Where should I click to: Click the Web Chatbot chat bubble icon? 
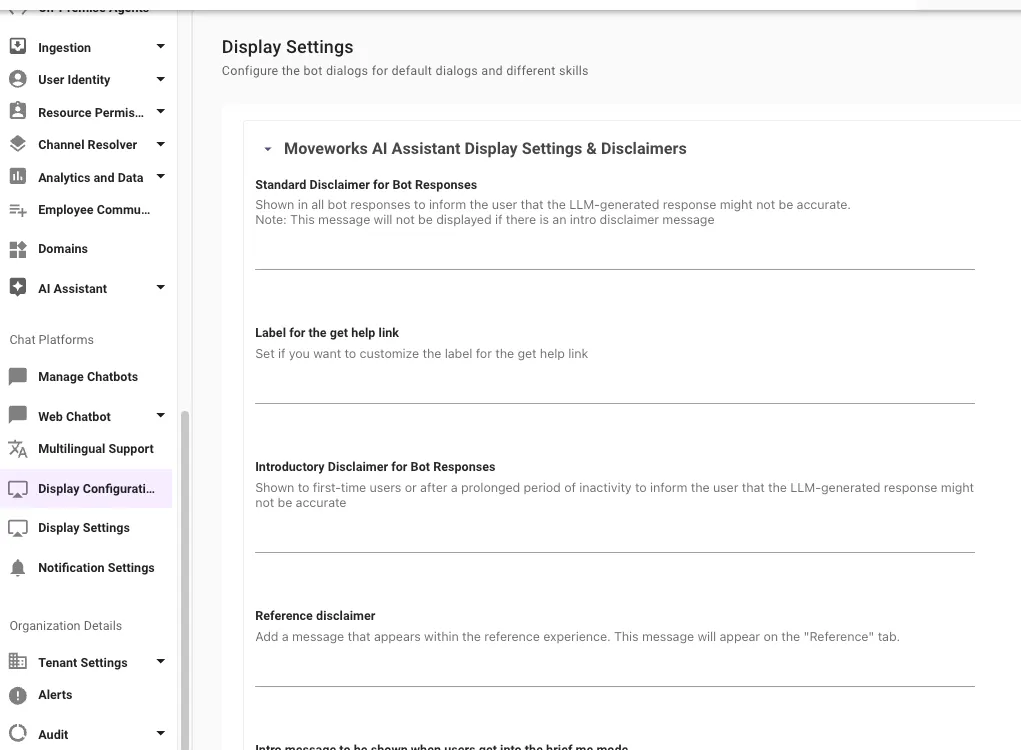point(18,415)
